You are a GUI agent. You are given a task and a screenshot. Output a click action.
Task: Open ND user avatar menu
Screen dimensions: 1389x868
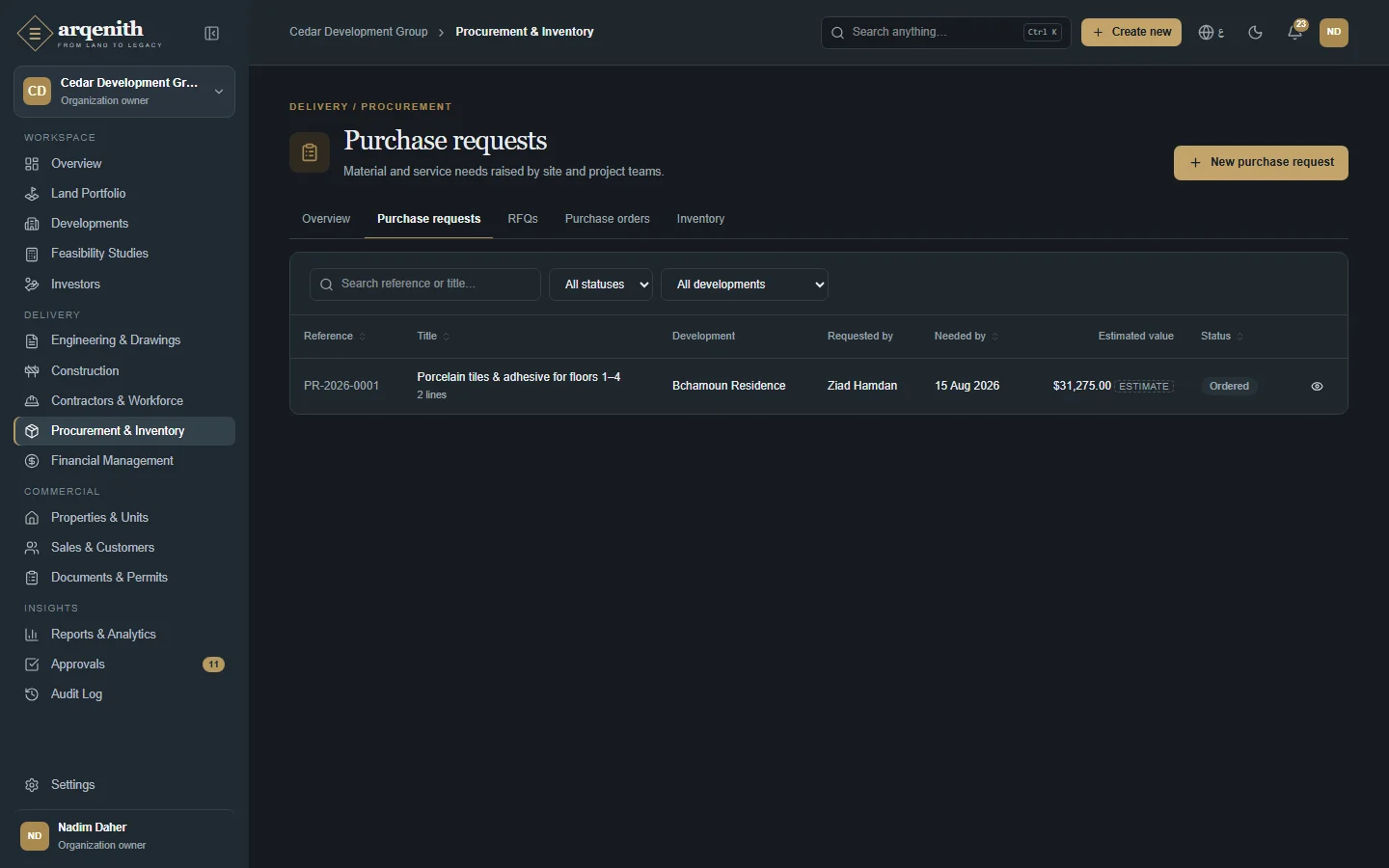click(1334, 32)
